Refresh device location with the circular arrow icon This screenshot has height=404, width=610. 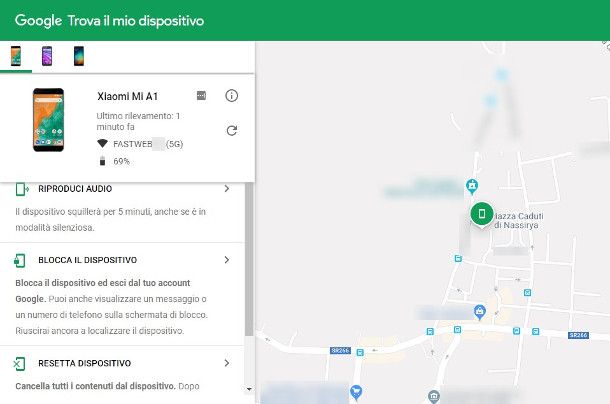click(232, 131)
